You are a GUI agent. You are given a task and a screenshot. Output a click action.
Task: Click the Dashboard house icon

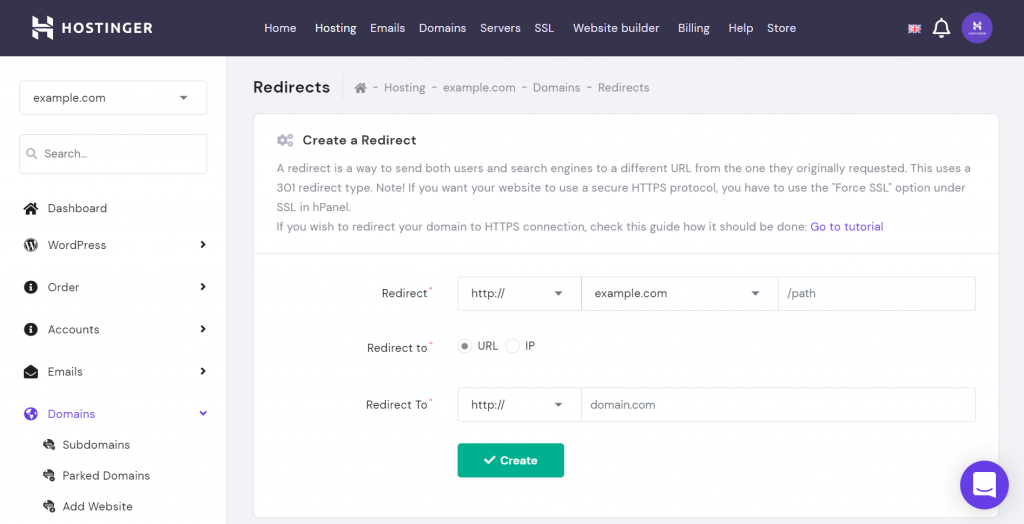[x=31, y=208]
